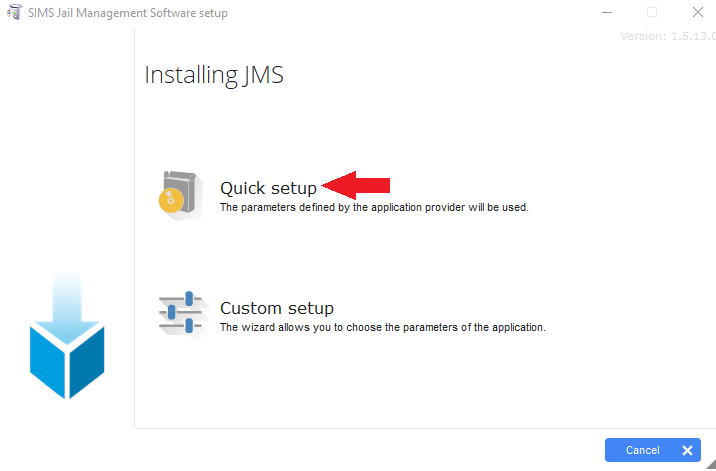This screenshot has height=471, width=716.
Task: Click the yellow disc on Quick setup icon
Action: coord(171,201)
